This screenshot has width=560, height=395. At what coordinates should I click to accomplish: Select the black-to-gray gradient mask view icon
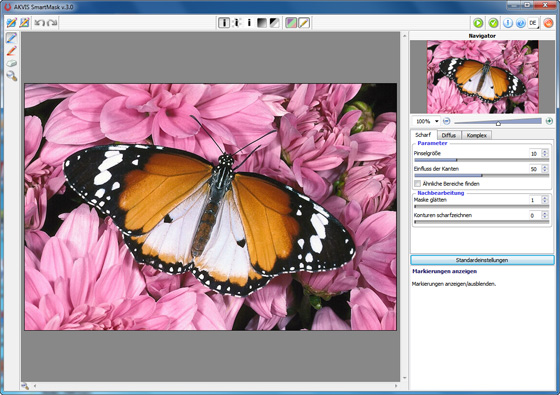(262, 23)
